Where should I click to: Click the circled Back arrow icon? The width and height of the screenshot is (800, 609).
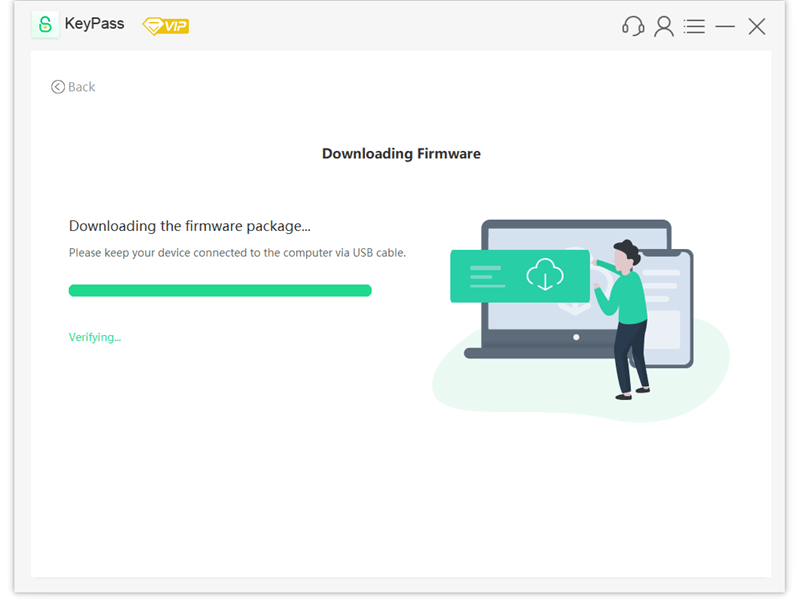coord(58,87)
